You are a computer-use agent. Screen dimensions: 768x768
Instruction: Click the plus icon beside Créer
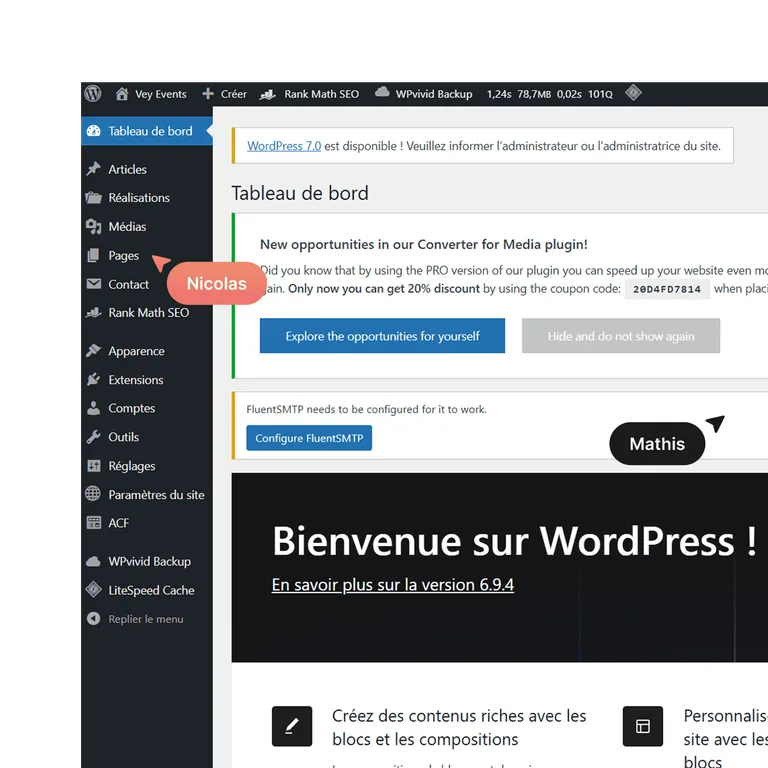(208, 94)
